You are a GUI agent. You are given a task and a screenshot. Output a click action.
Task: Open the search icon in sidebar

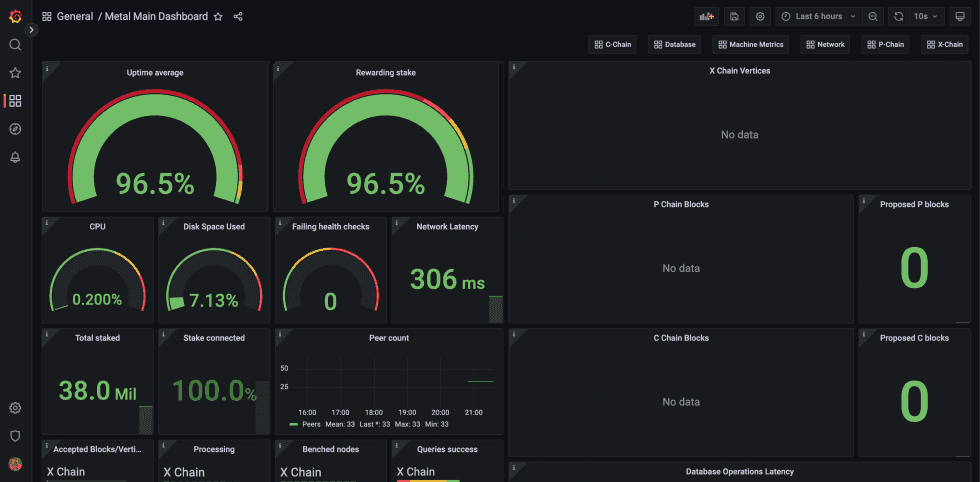click(x=16, y=44)
